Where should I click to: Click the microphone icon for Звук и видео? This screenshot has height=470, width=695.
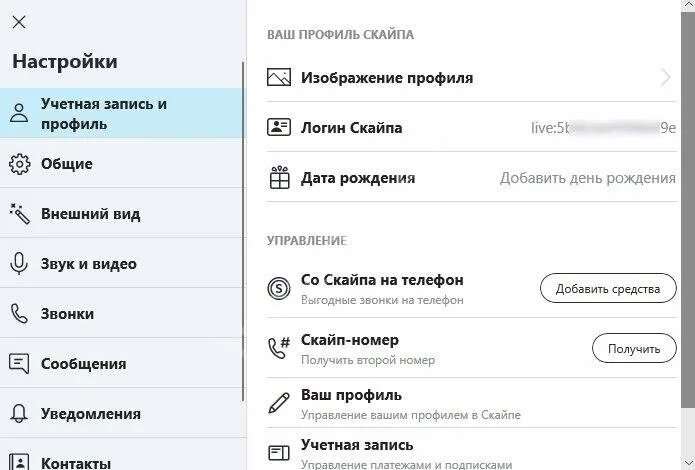pyautogui.click(x=19, y=264)
